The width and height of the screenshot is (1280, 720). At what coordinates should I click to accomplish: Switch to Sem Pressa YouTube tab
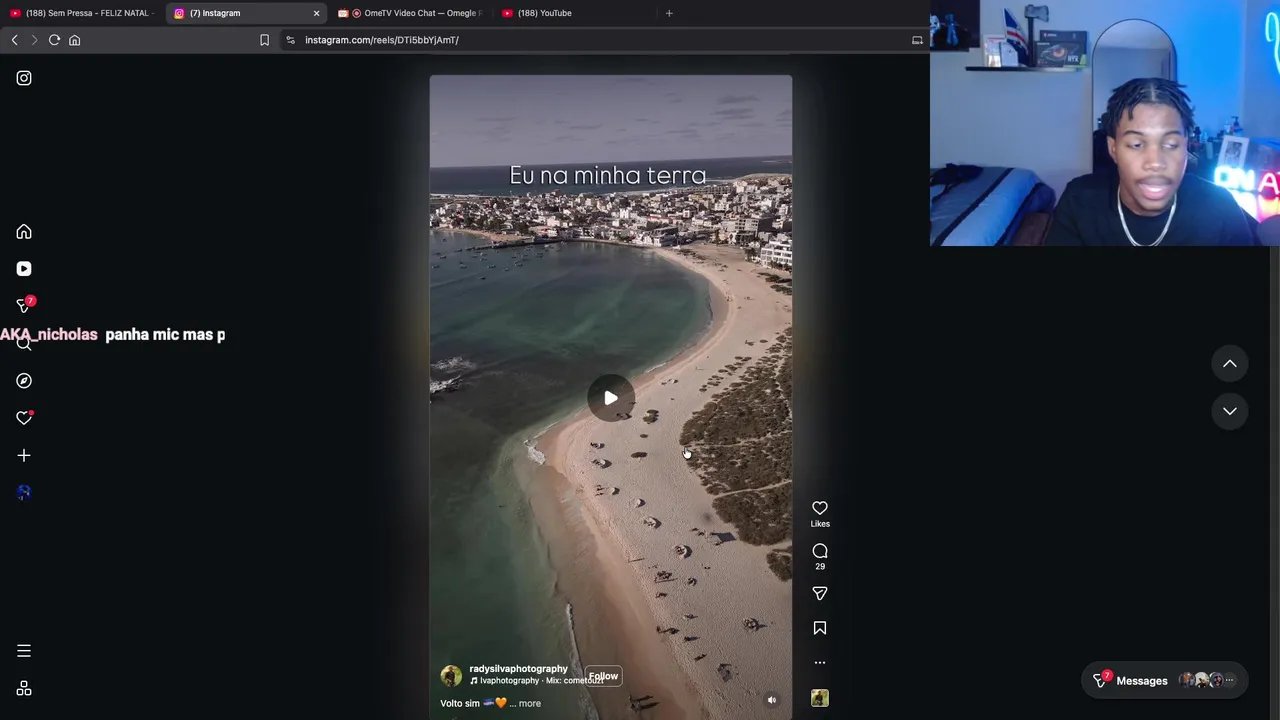(x=80, y=13)
